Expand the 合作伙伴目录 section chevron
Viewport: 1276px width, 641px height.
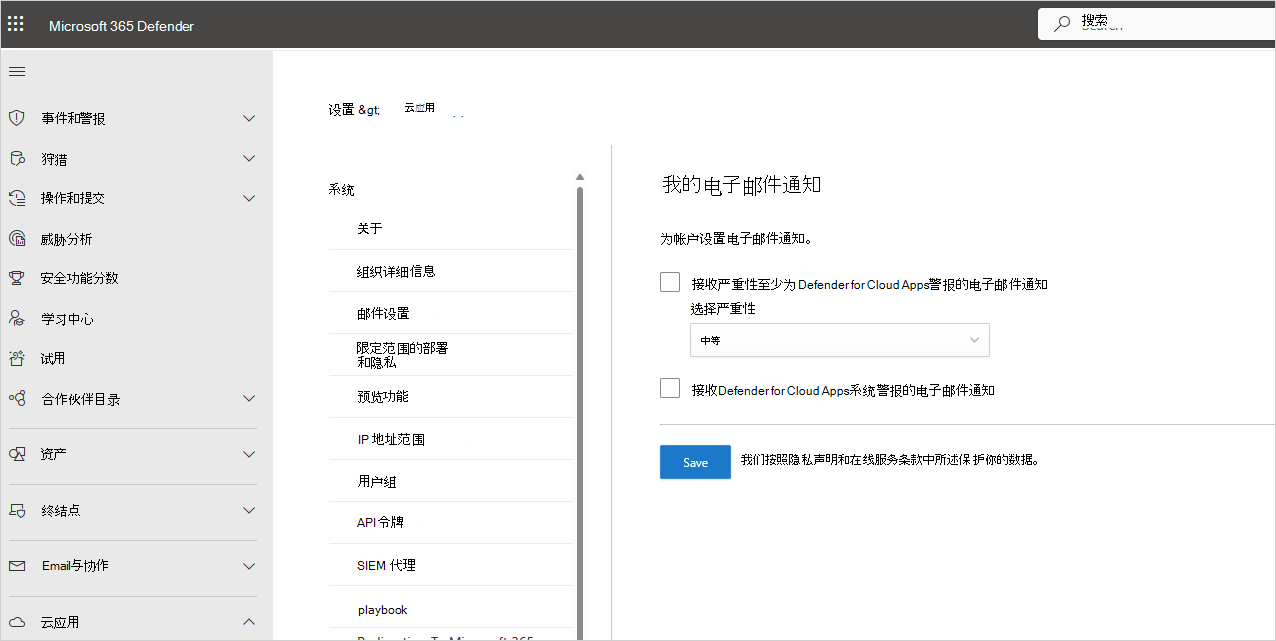(249, 398)
